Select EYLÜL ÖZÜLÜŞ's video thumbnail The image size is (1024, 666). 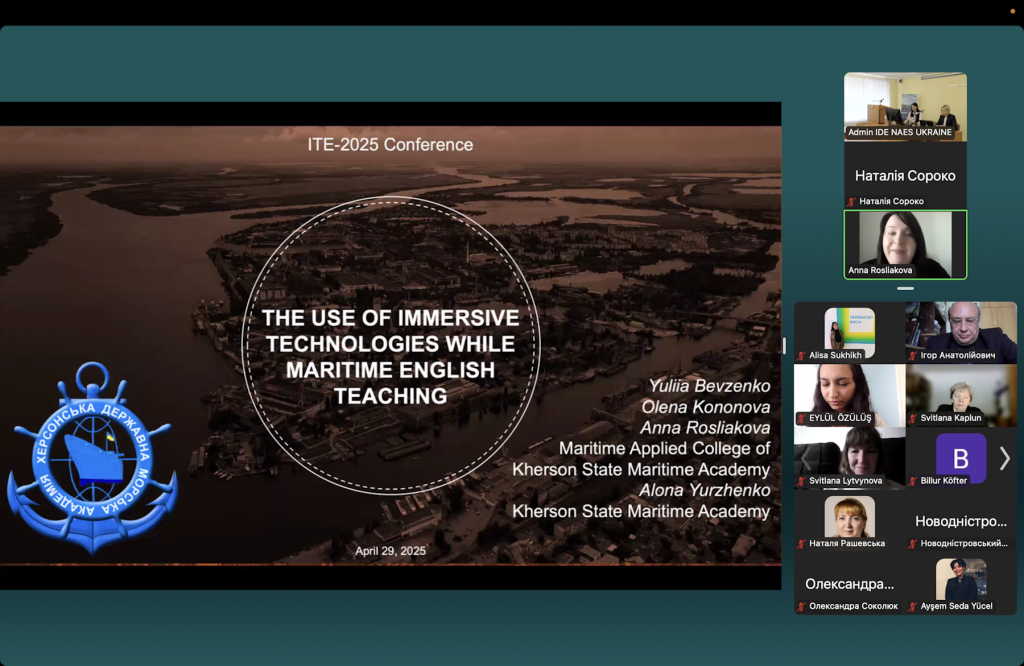pos(850,395)
